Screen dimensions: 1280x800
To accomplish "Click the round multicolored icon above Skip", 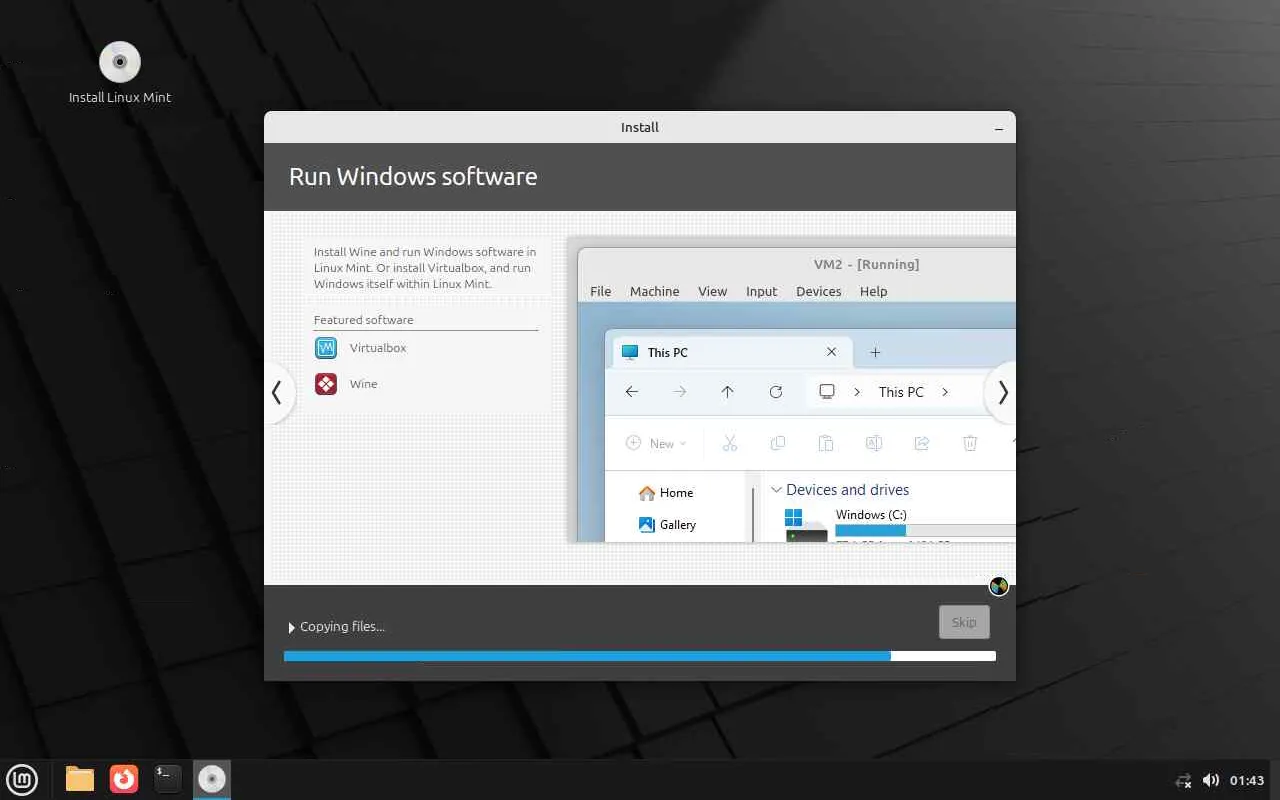I will tap(999, 586).
